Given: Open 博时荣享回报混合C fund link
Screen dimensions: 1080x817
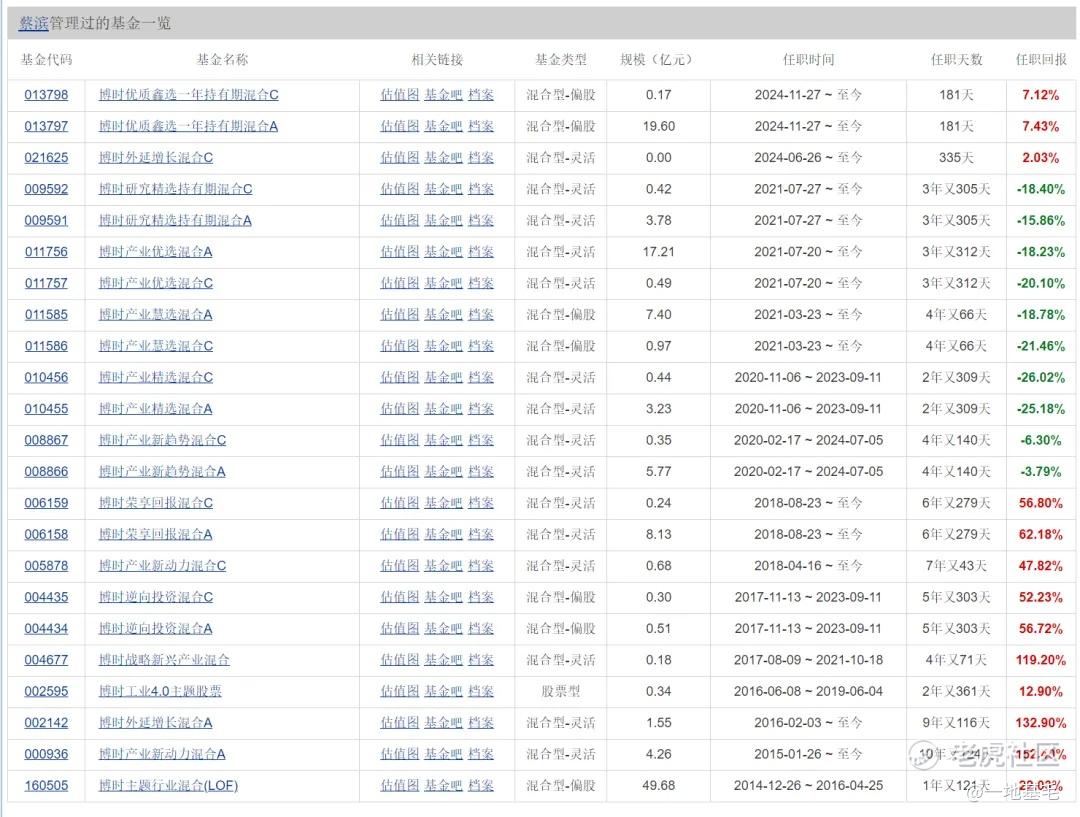Looking at the screenshot, I should point(156,503).
